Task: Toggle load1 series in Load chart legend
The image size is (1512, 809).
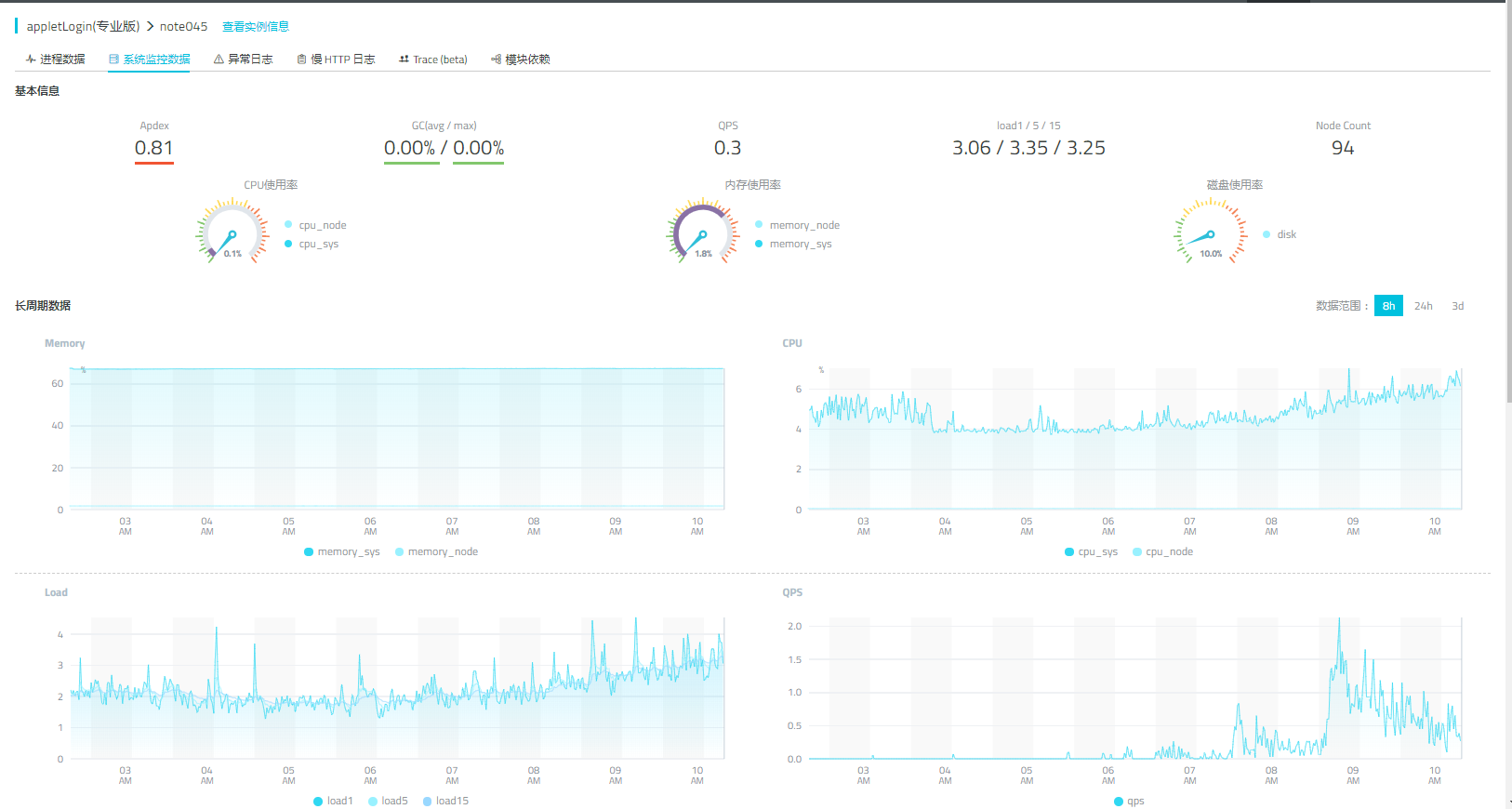Action: (x=333, y=801)
